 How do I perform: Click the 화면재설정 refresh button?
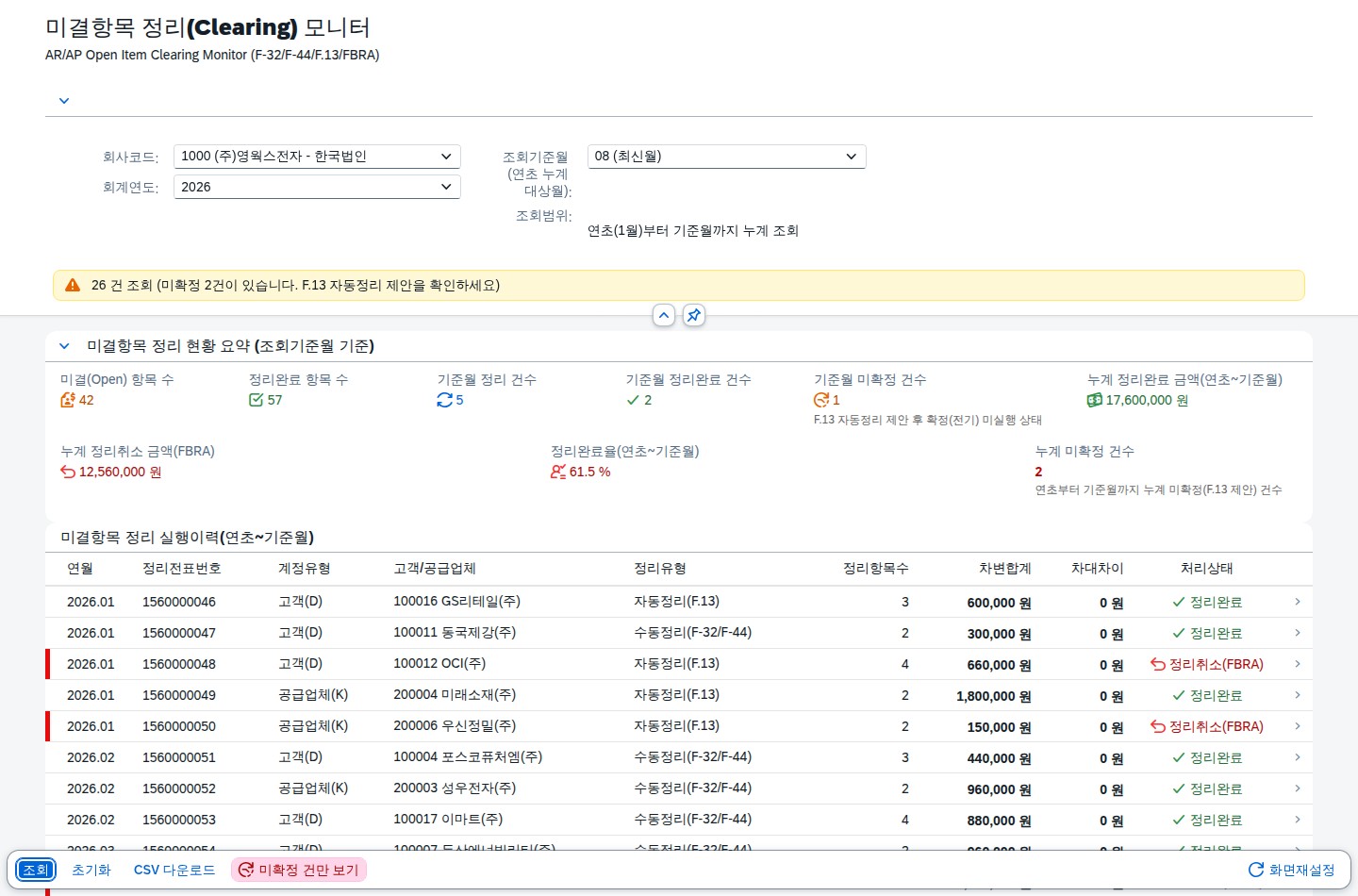(x=1292, y=870)
